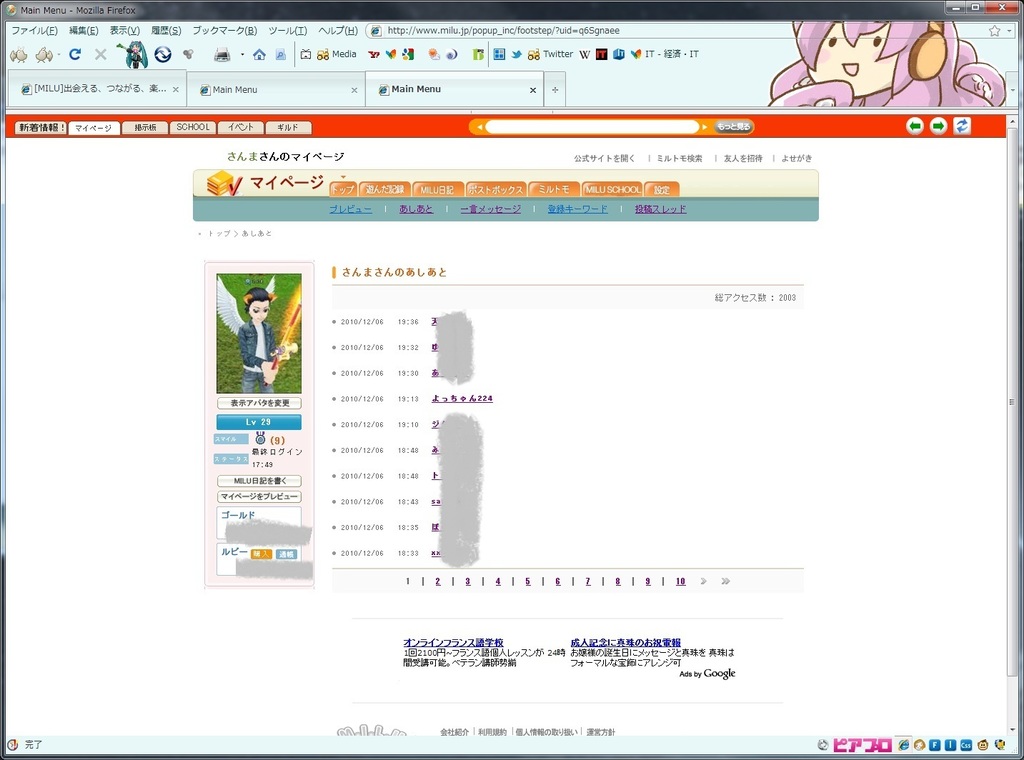Open the MILU日記 tab
Screen dimensions: 1024x760
pos(437,189)
